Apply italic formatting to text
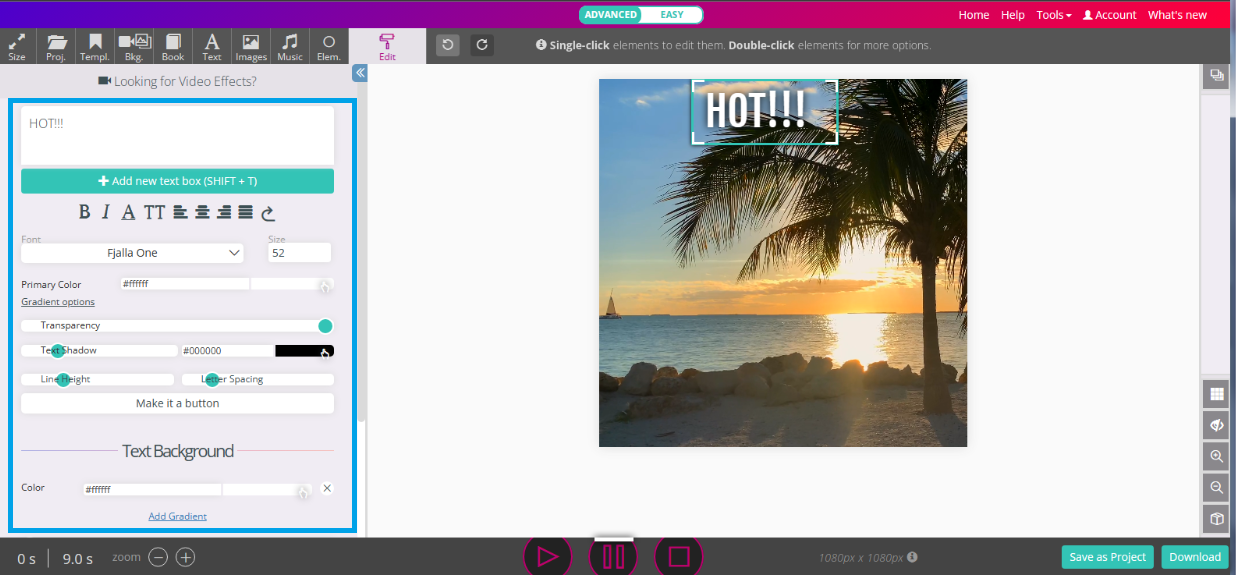Image resolution: width=1236 pixels, height=575 pixels. (106, 212)
